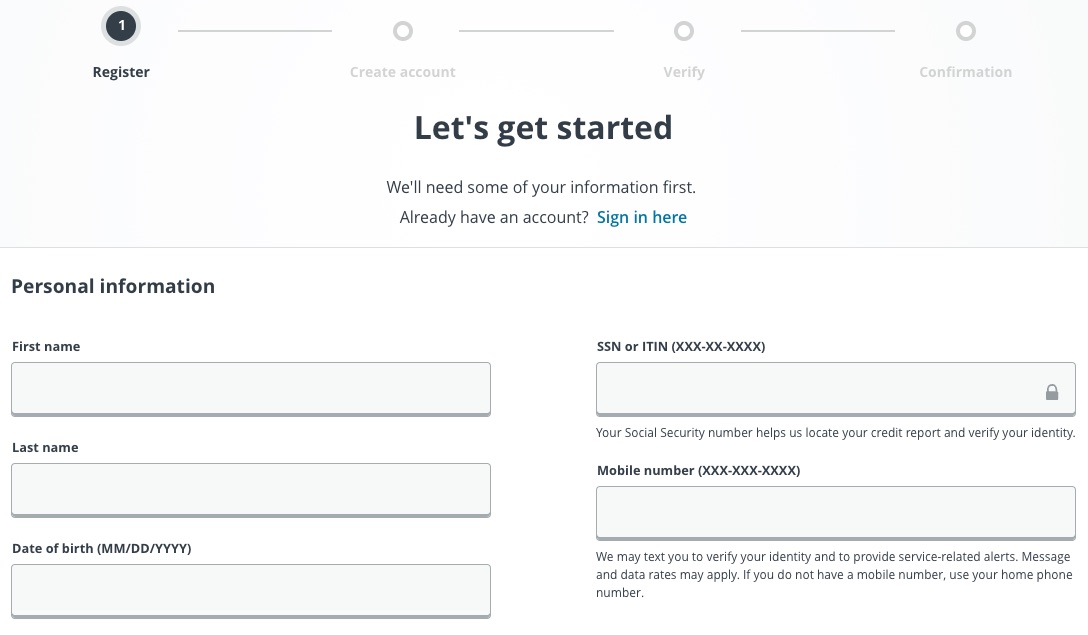Click the Date of birth input field
Image resolution: width=1088 pixels, height=635 pixels.
tap(250, 590)
